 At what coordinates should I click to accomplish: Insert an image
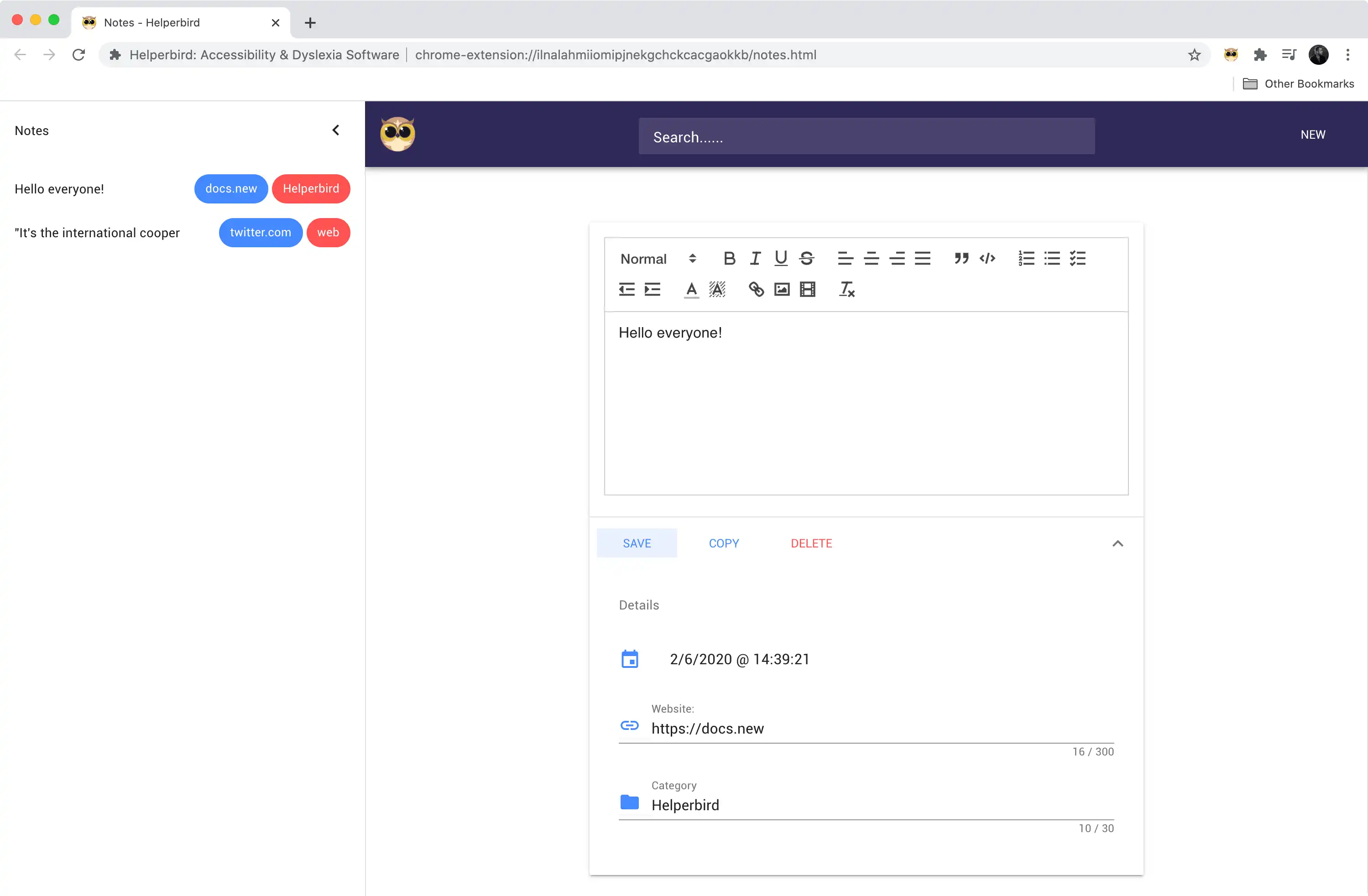(x=782, y=290)
